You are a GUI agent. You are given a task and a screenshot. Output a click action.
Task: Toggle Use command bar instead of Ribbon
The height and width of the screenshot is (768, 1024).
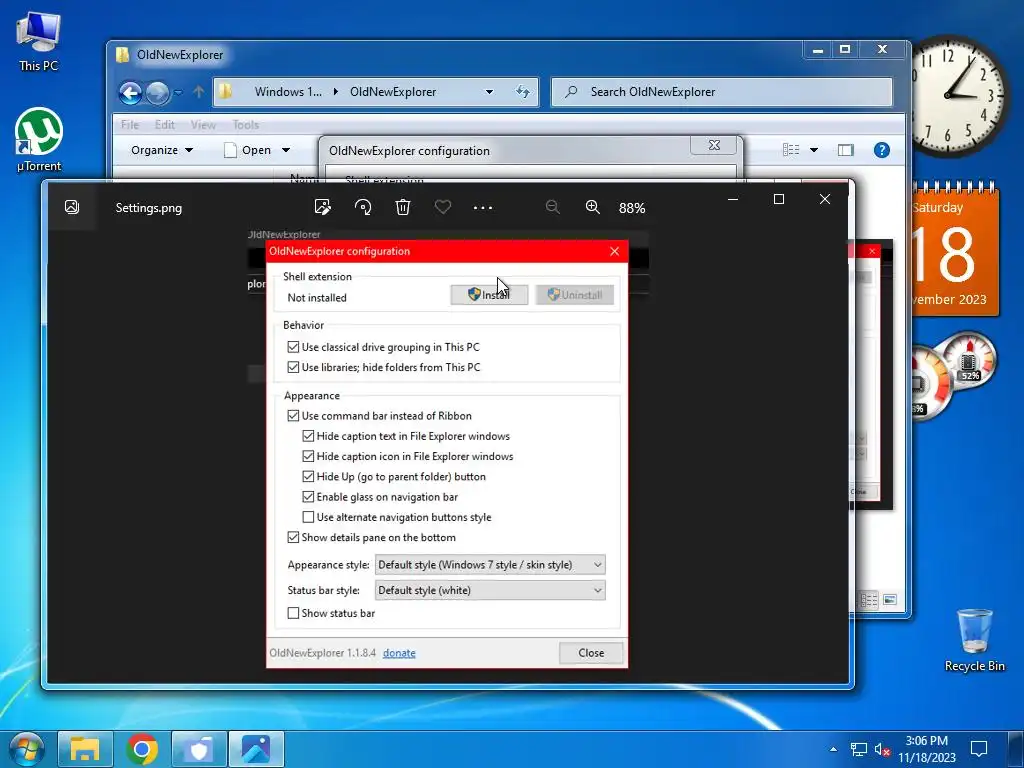pos(293,415)
